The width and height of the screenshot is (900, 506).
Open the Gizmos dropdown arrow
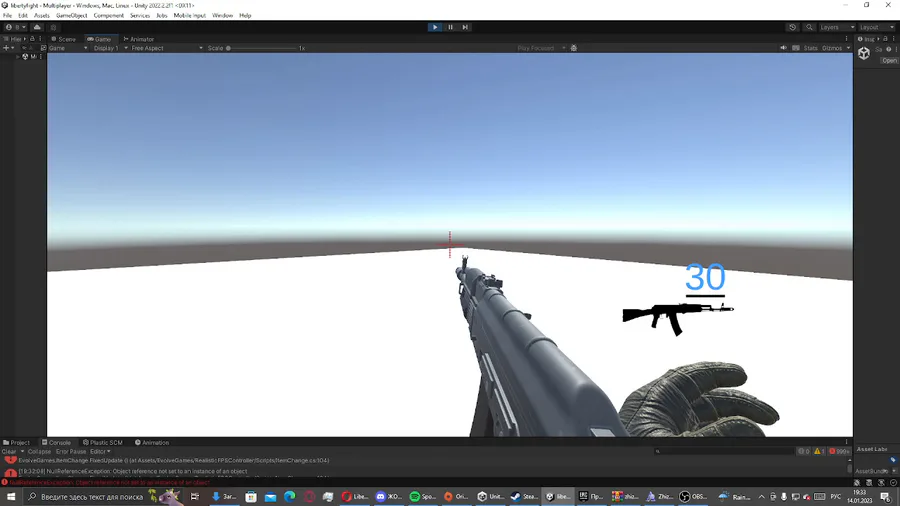tap(848, 48)
